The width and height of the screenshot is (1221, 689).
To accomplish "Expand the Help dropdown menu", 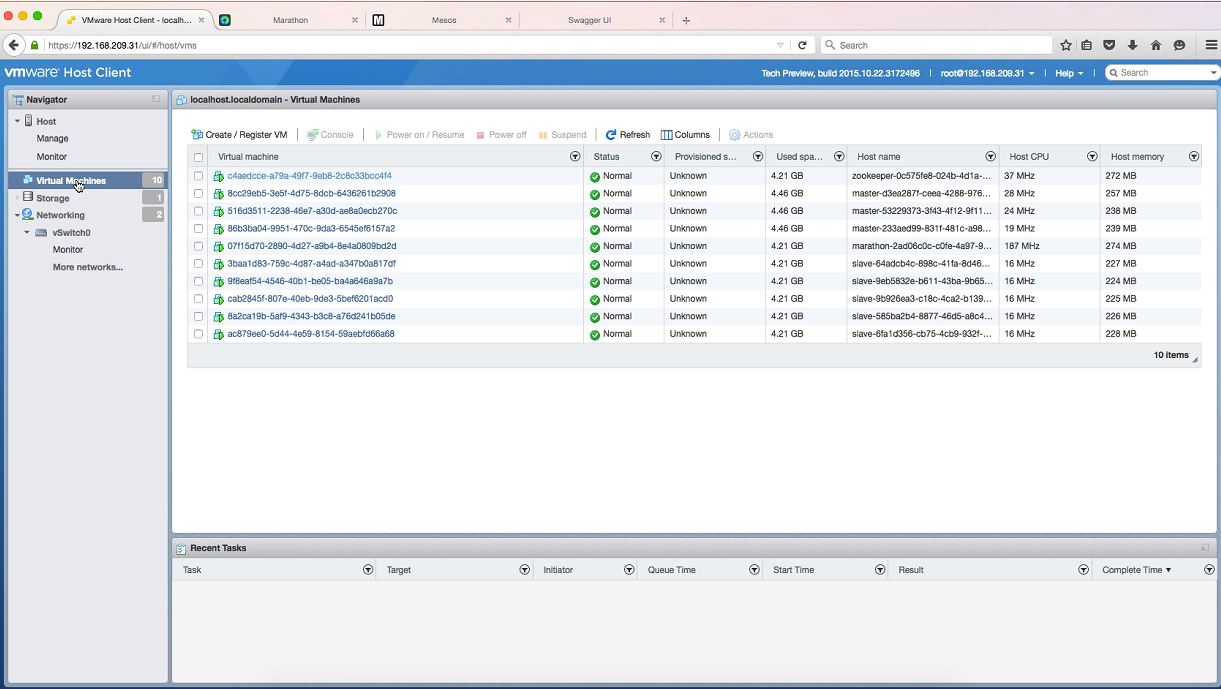I will point(1068,73).
